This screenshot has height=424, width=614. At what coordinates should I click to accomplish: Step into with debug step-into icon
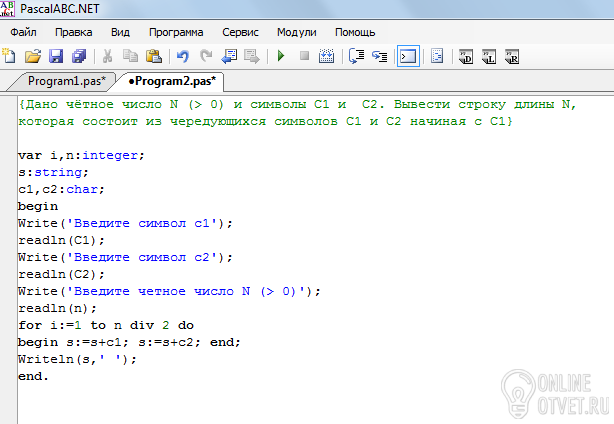380,57
